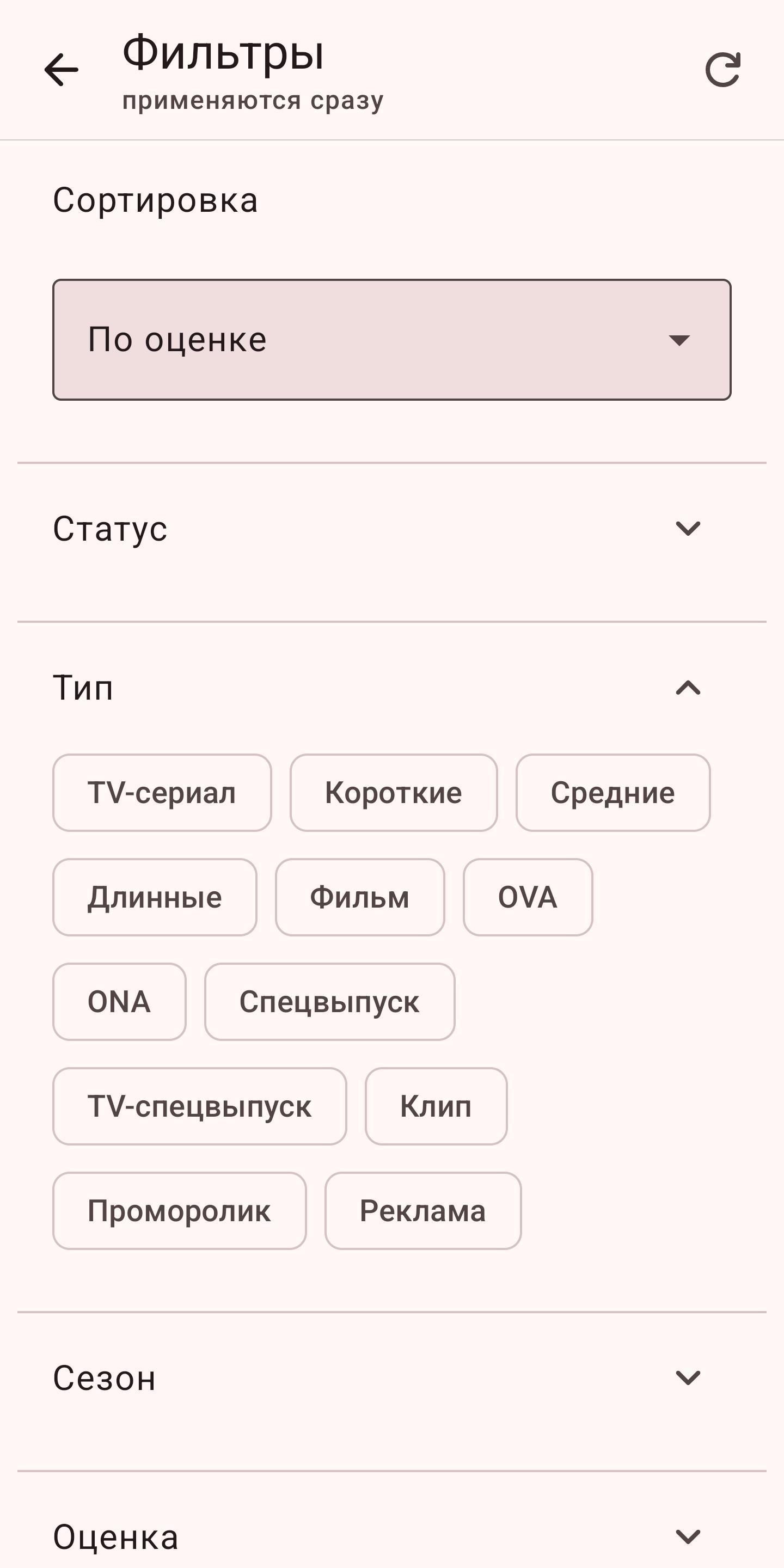Expand the Оценка filter section

click(x=688, y=1536)
